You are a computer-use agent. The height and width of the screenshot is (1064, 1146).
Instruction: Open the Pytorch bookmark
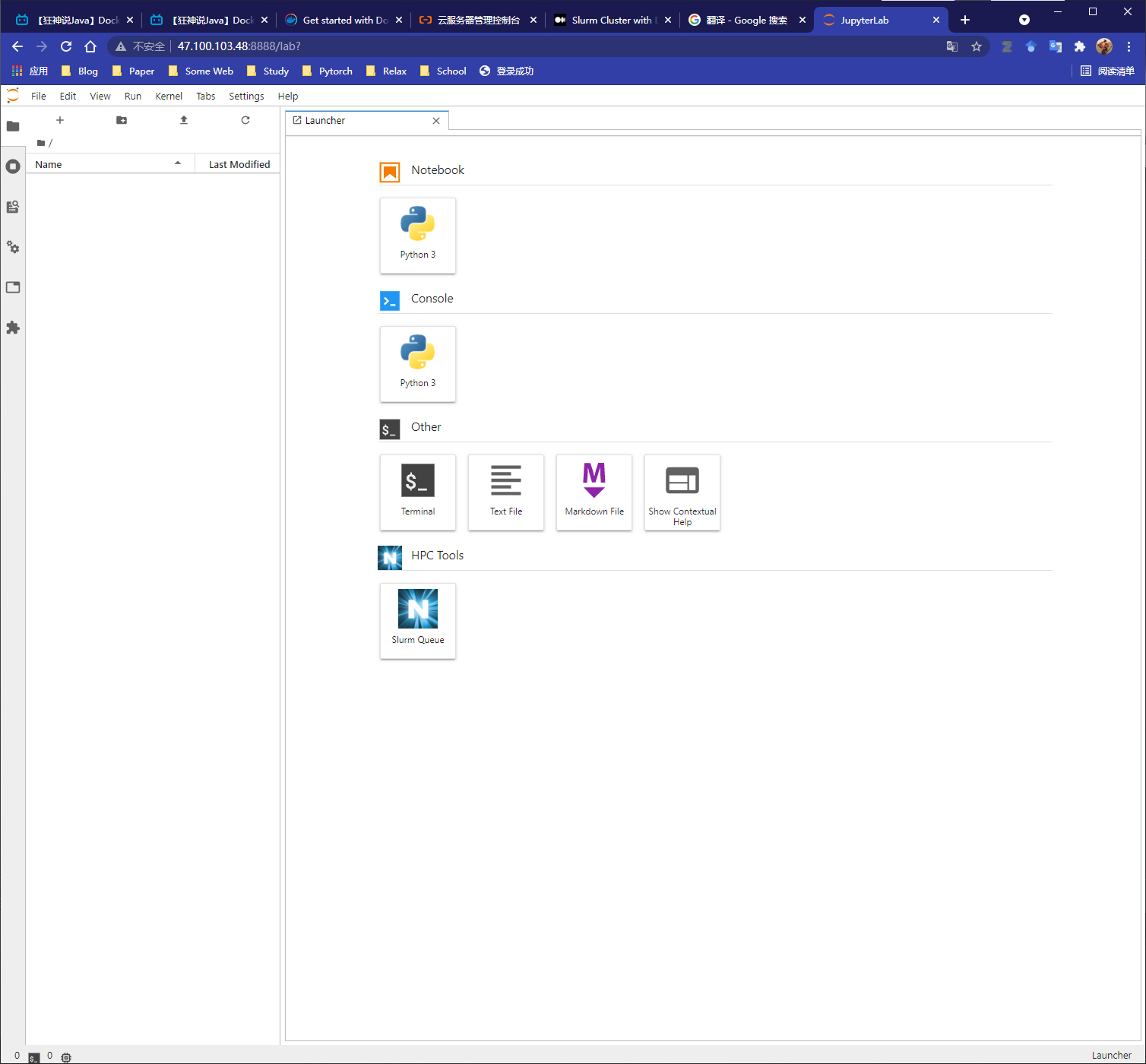click(327, 71)
